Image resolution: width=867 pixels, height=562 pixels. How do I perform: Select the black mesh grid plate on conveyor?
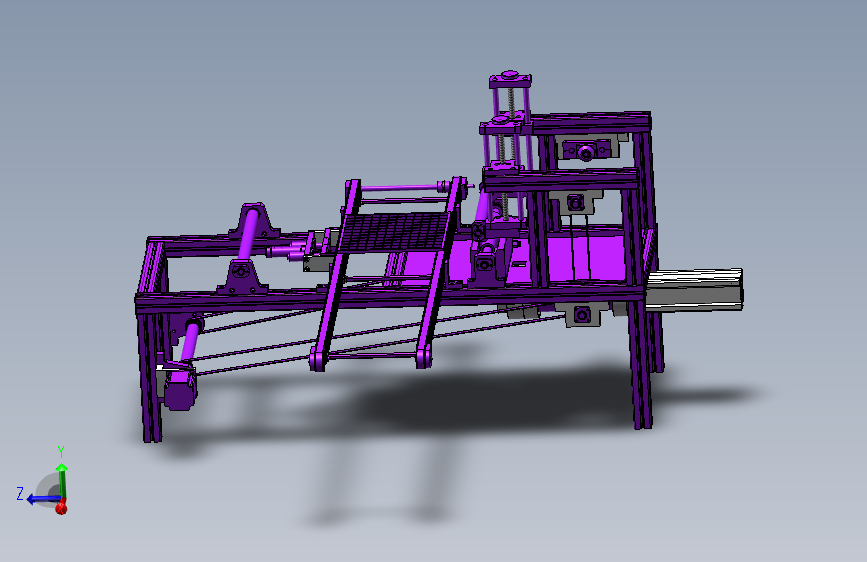point(394,233)
